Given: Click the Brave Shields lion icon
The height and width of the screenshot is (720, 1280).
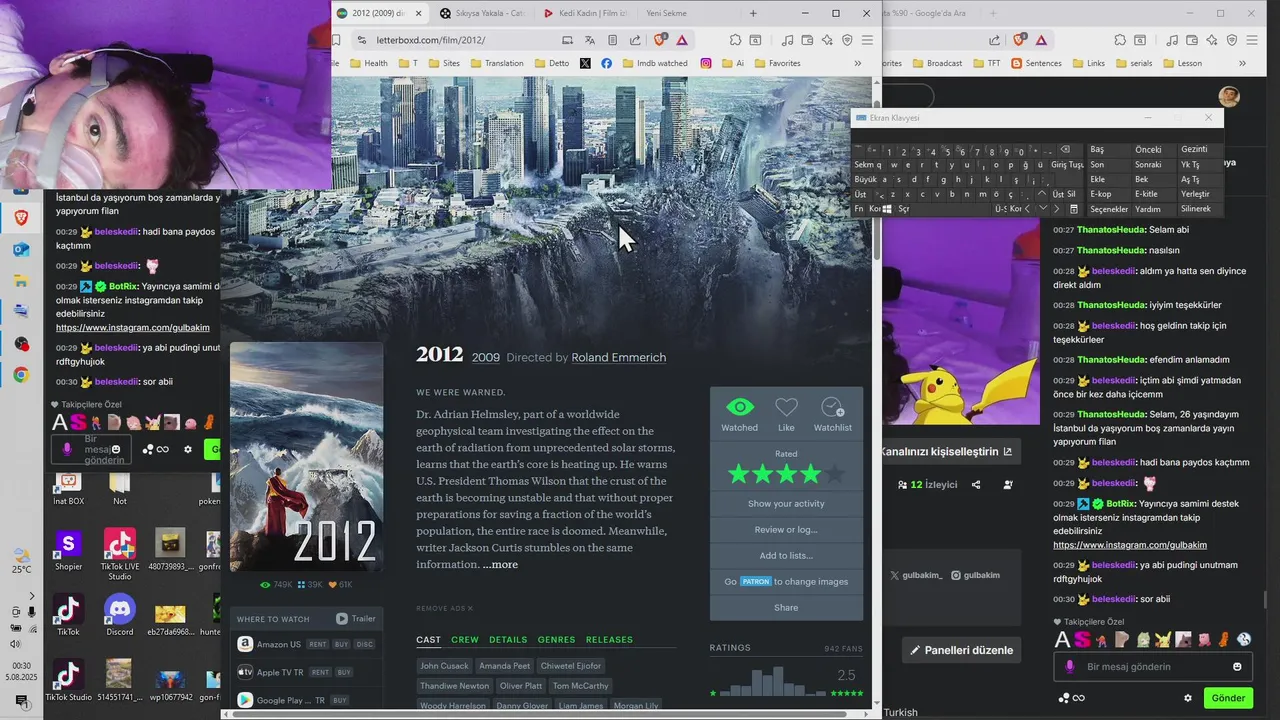Looking at the screenshot, I should (x=660, y=40).
